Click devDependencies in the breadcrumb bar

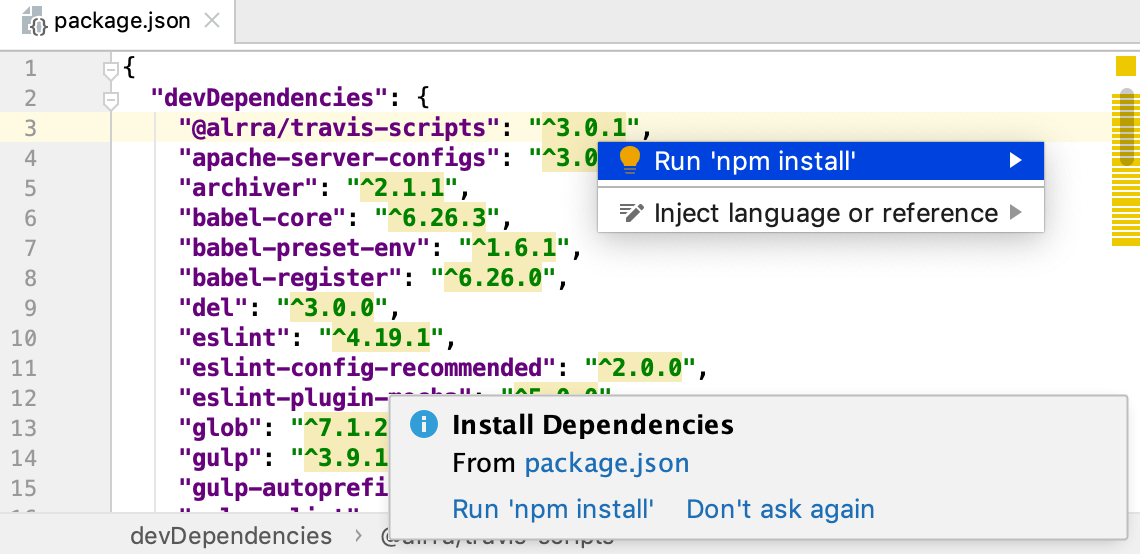231,536
